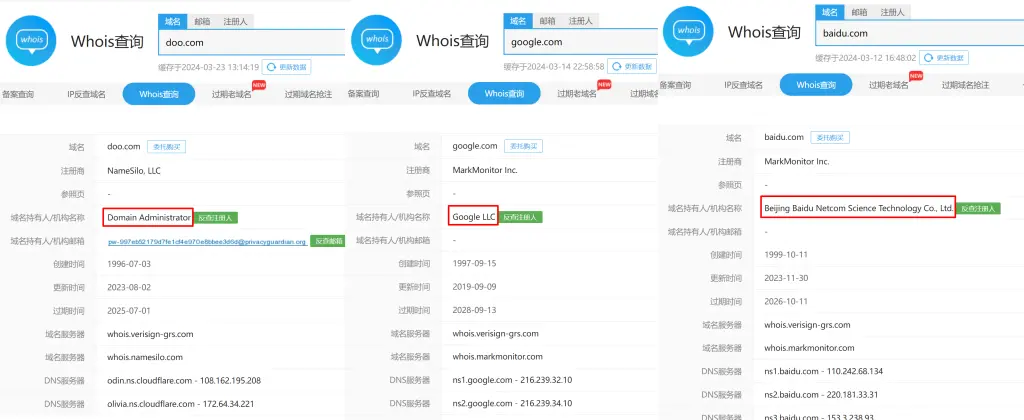
Task: Select the 域名 tab above doo.com field
Action: click(x=173, y=22)
